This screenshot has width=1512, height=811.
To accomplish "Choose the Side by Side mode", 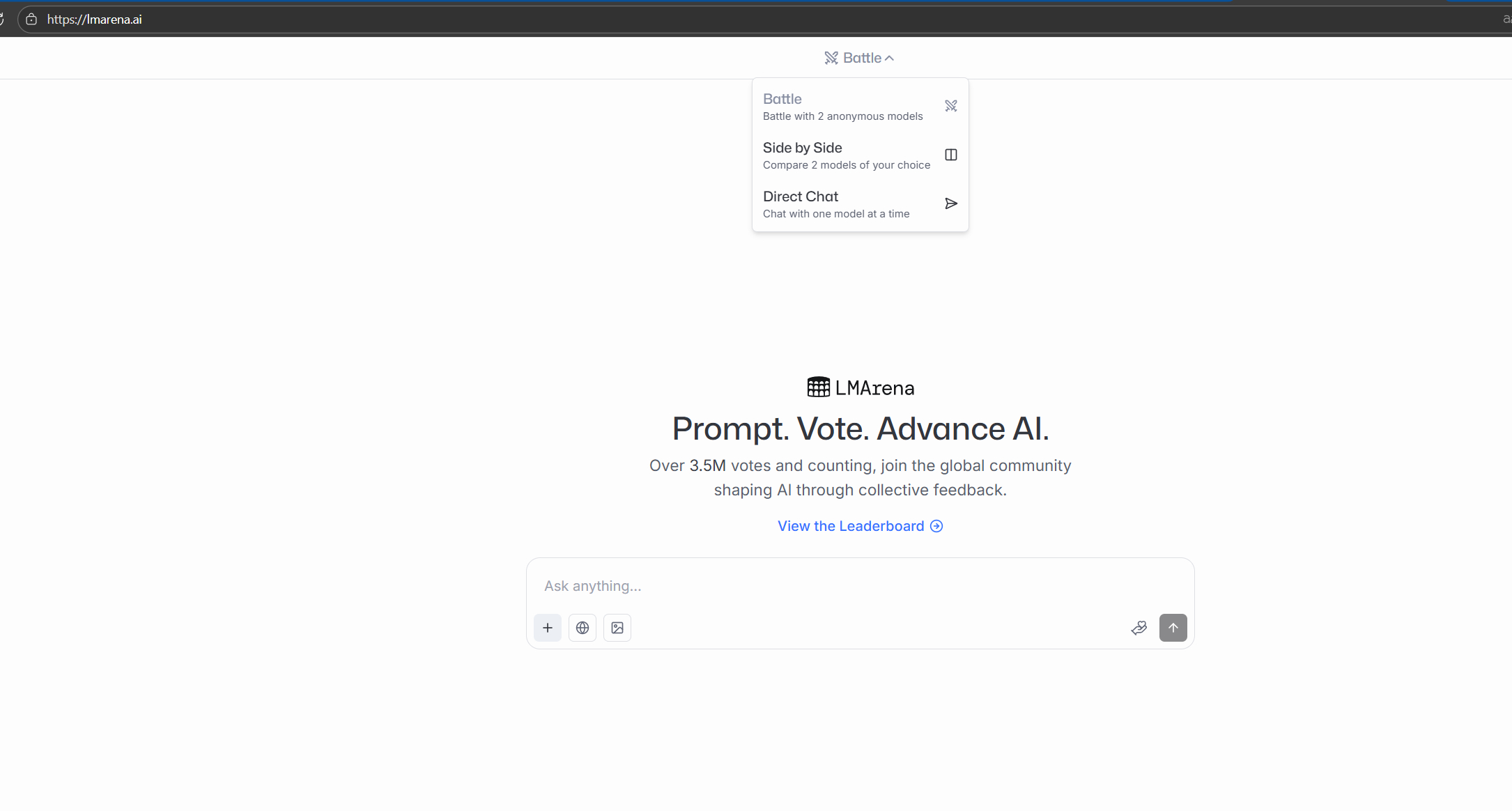I will coord(860,155).
